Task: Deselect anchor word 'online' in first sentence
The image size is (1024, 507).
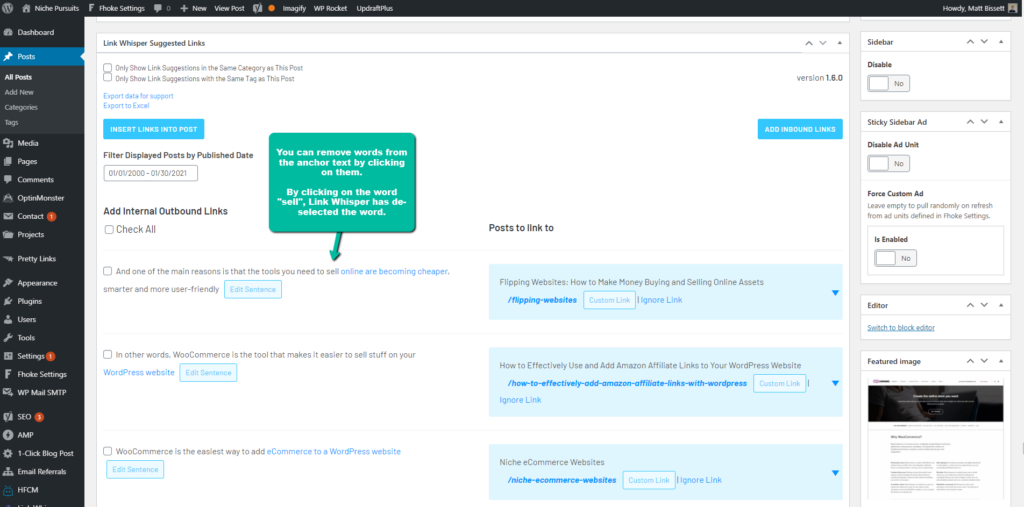Action: click(x=352, y=270)
